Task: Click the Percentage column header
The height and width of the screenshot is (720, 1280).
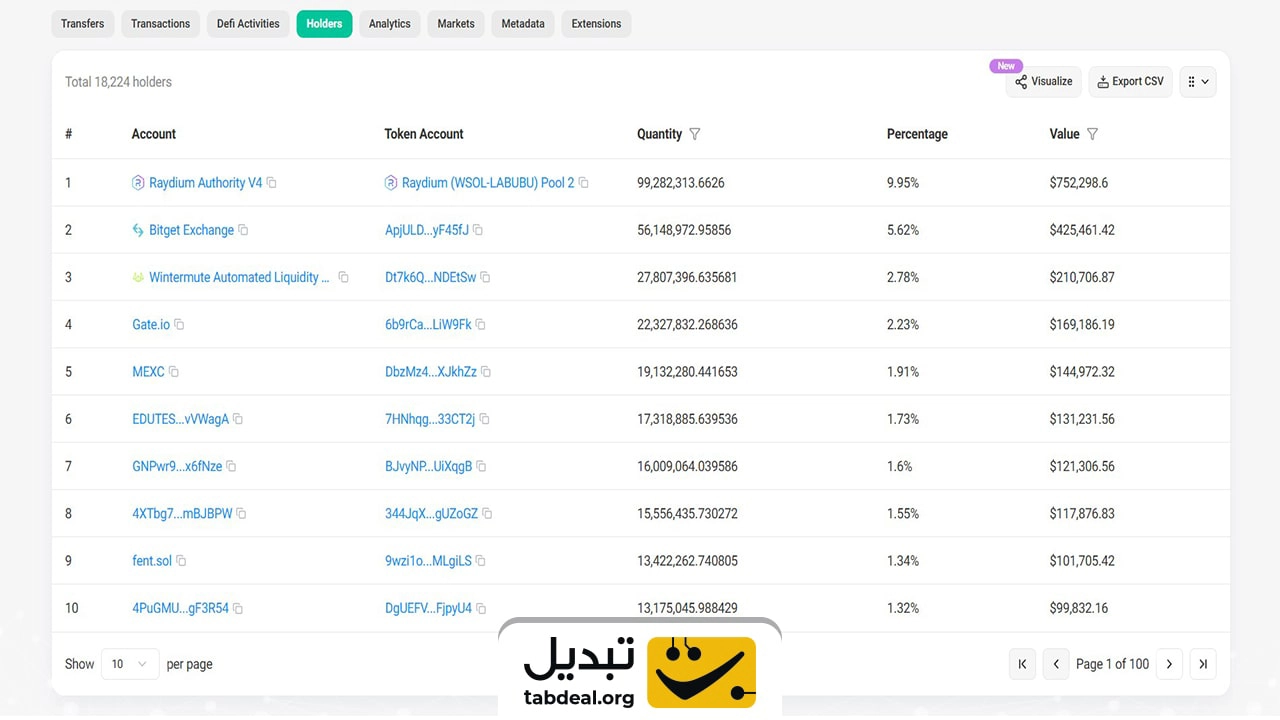Action: point(917,134)
